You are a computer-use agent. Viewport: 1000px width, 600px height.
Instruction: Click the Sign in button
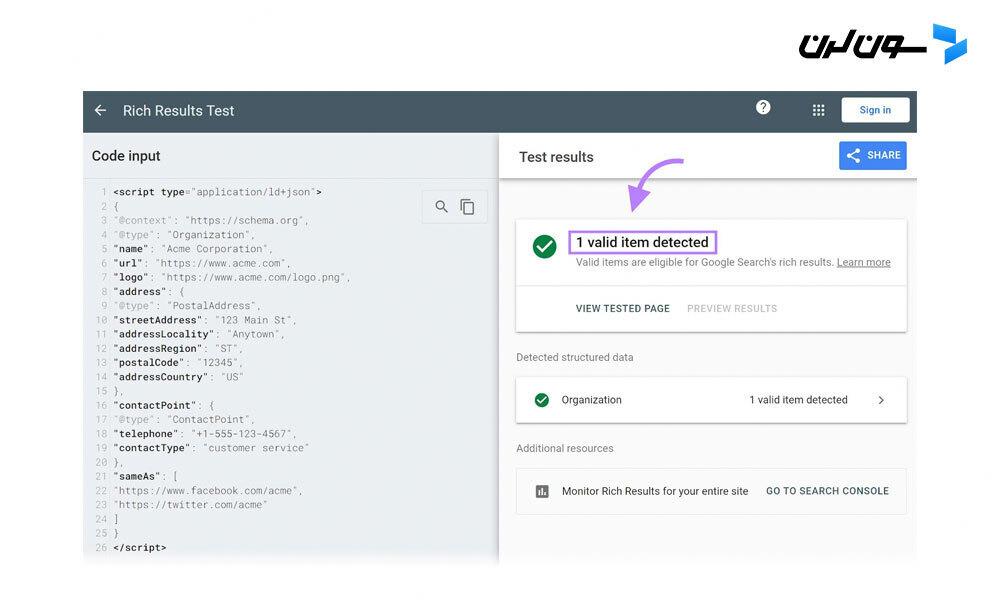coord(875,110)
